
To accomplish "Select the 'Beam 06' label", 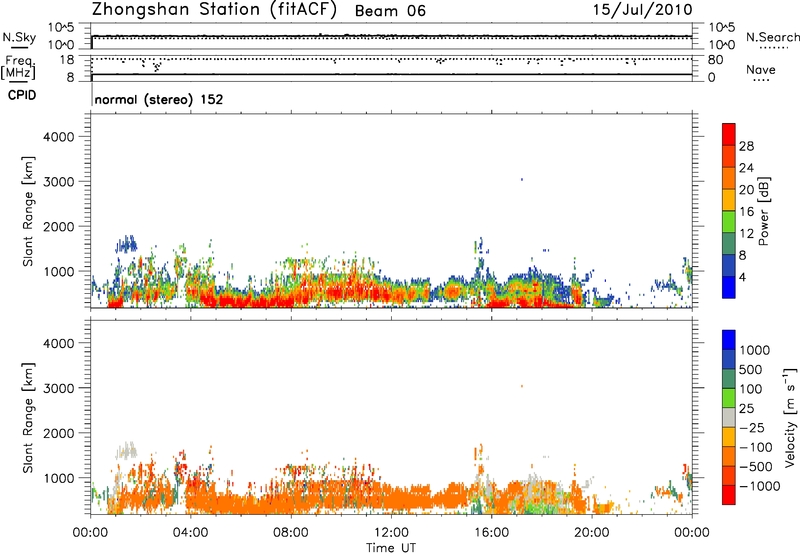I will pyautogui.click(x=390, y=11).
